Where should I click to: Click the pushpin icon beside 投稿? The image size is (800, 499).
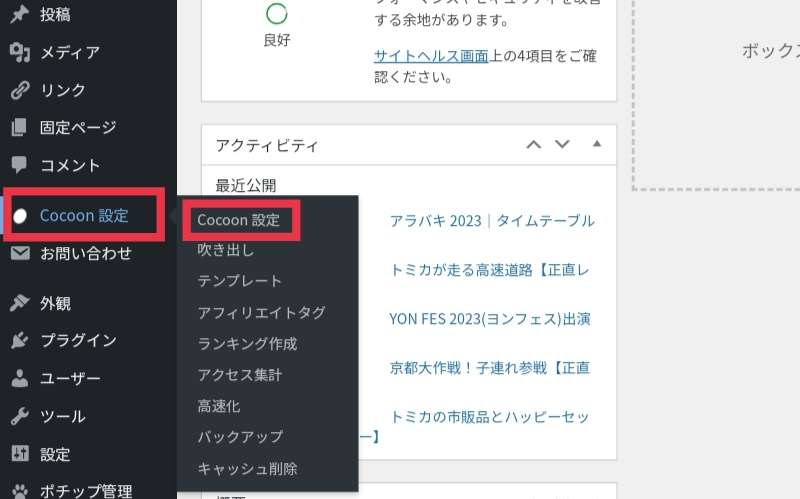click(19, 14)
